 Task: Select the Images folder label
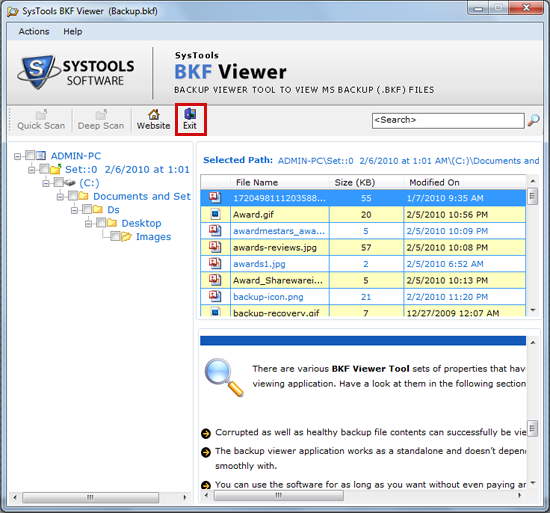click(x=153, y=237)
